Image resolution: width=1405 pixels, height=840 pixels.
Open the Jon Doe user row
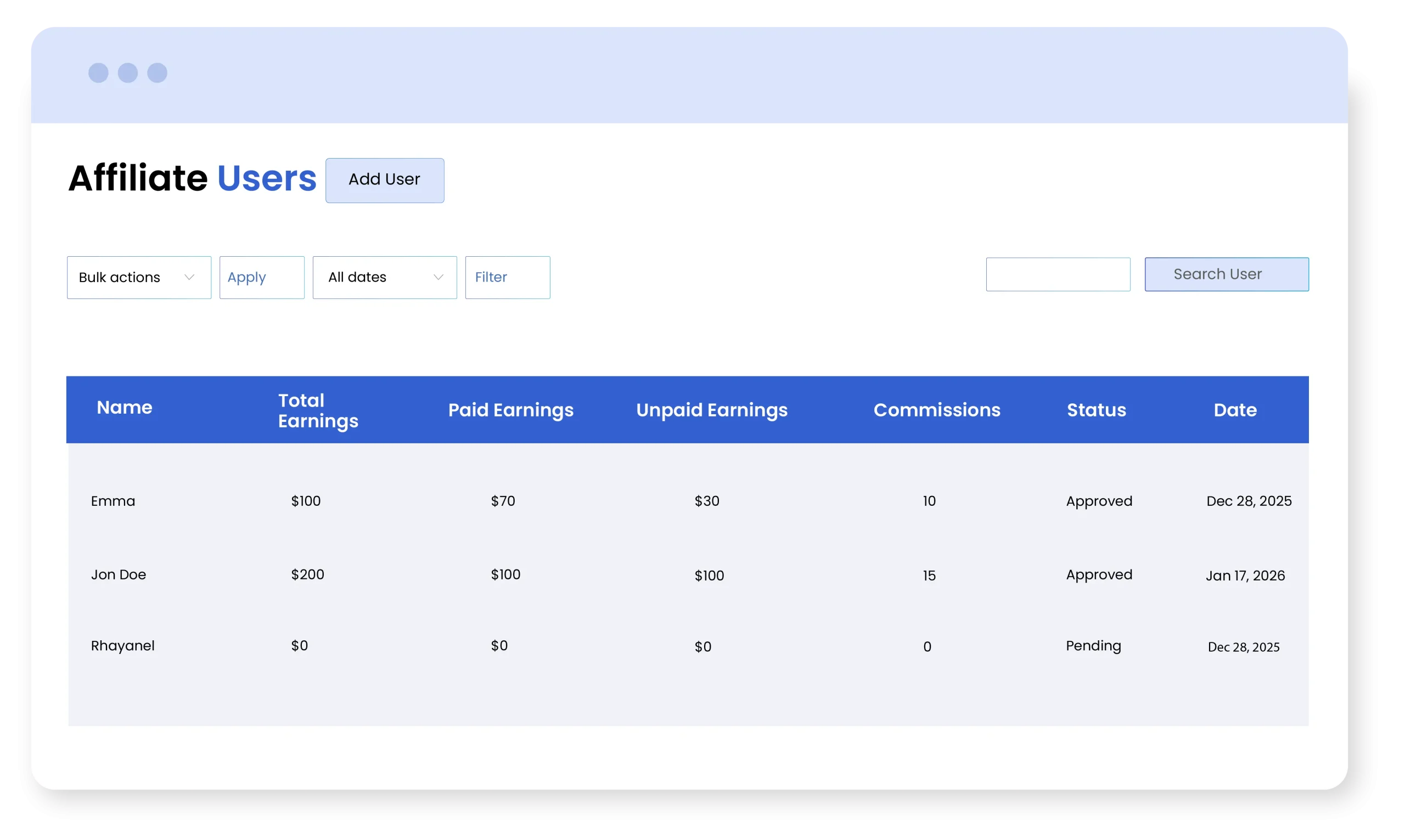(119, 575)
